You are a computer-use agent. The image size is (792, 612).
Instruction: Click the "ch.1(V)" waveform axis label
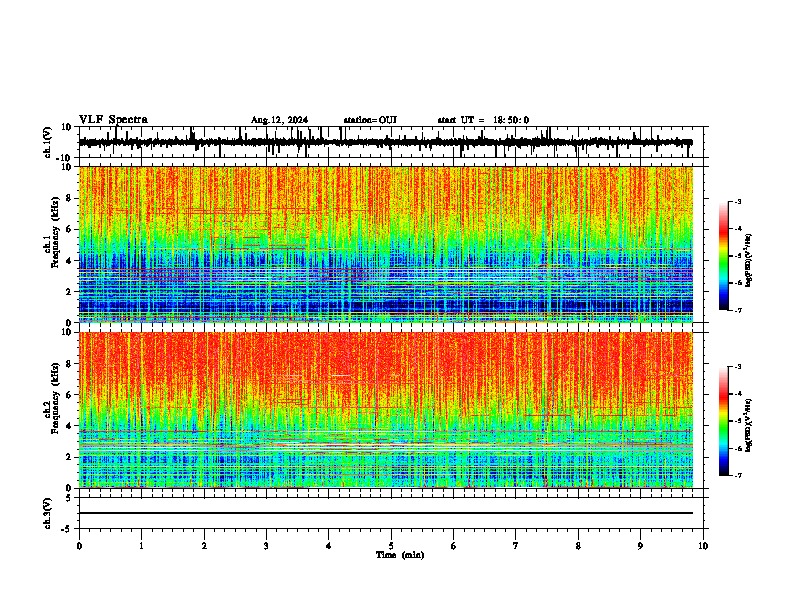point(48,142)
